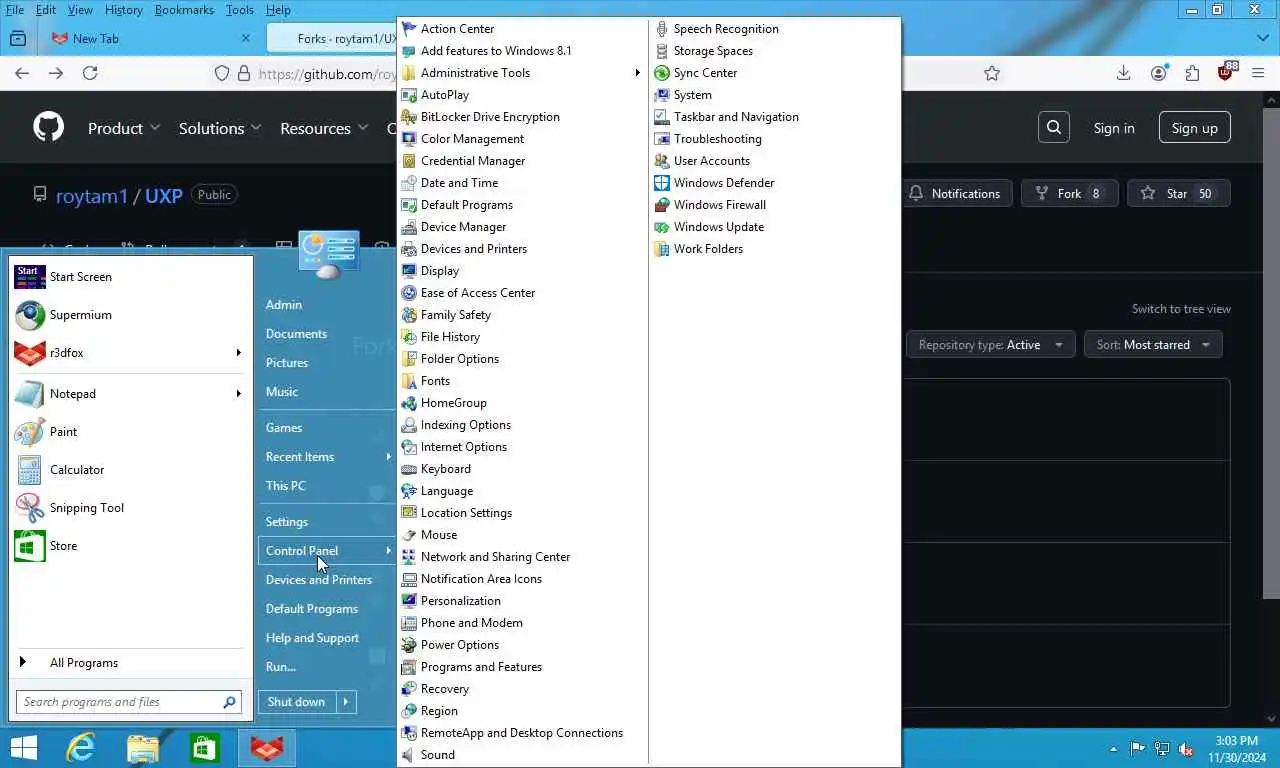The image size is (1280, 768).
Task: Open Fonts folder icon
Action: [x=409, y=381]
